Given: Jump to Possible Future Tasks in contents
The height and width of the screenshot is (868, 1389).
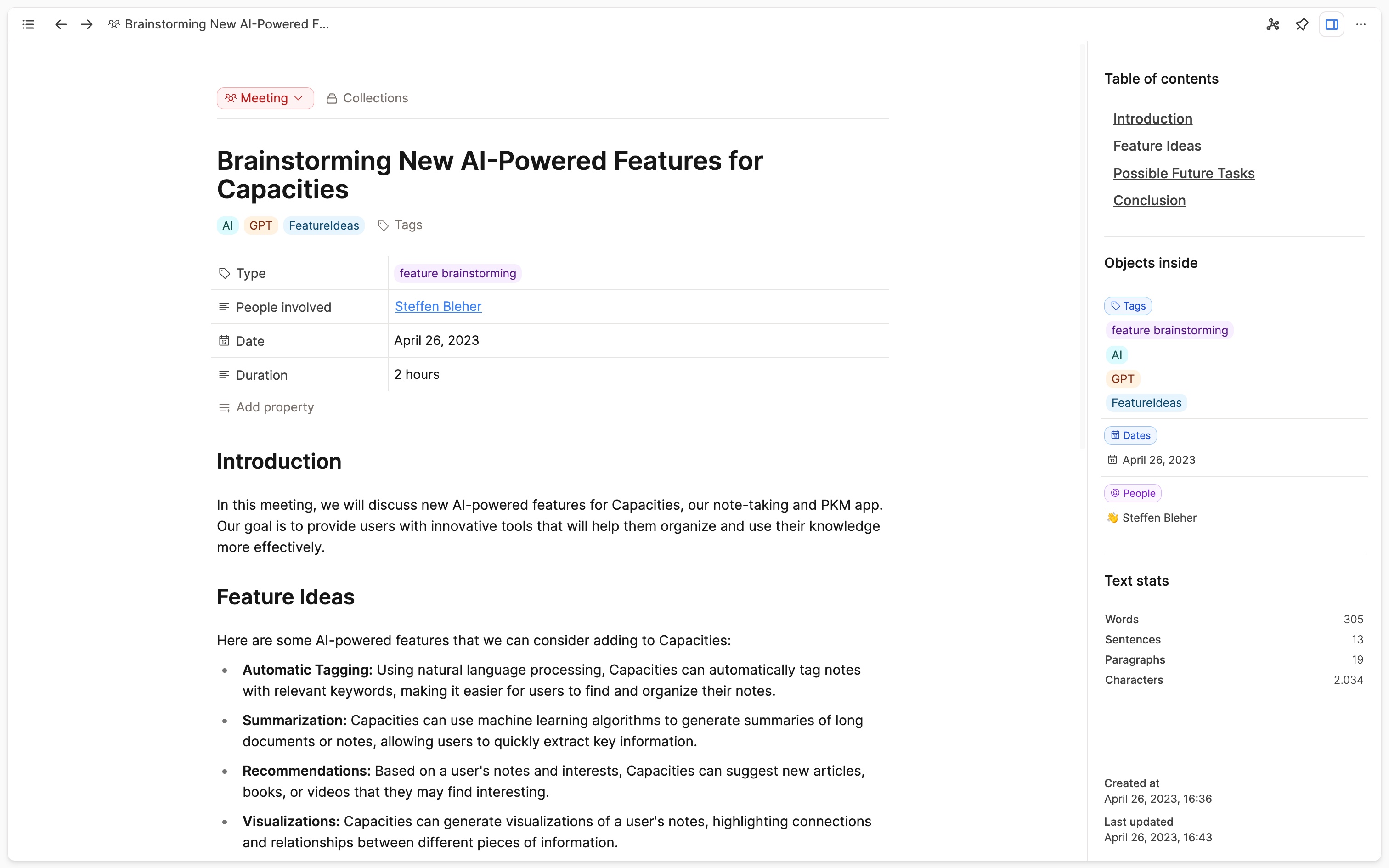Looking at the screenshot, I should 1184,174.
